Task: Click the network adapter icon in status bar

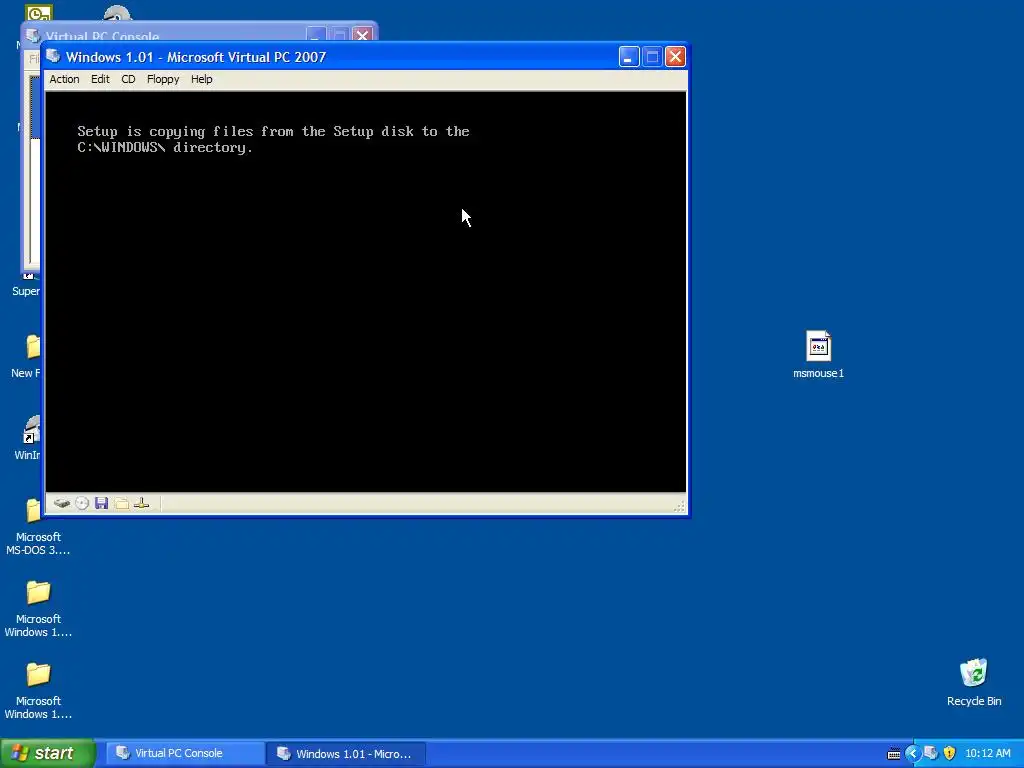Action: 142,503
